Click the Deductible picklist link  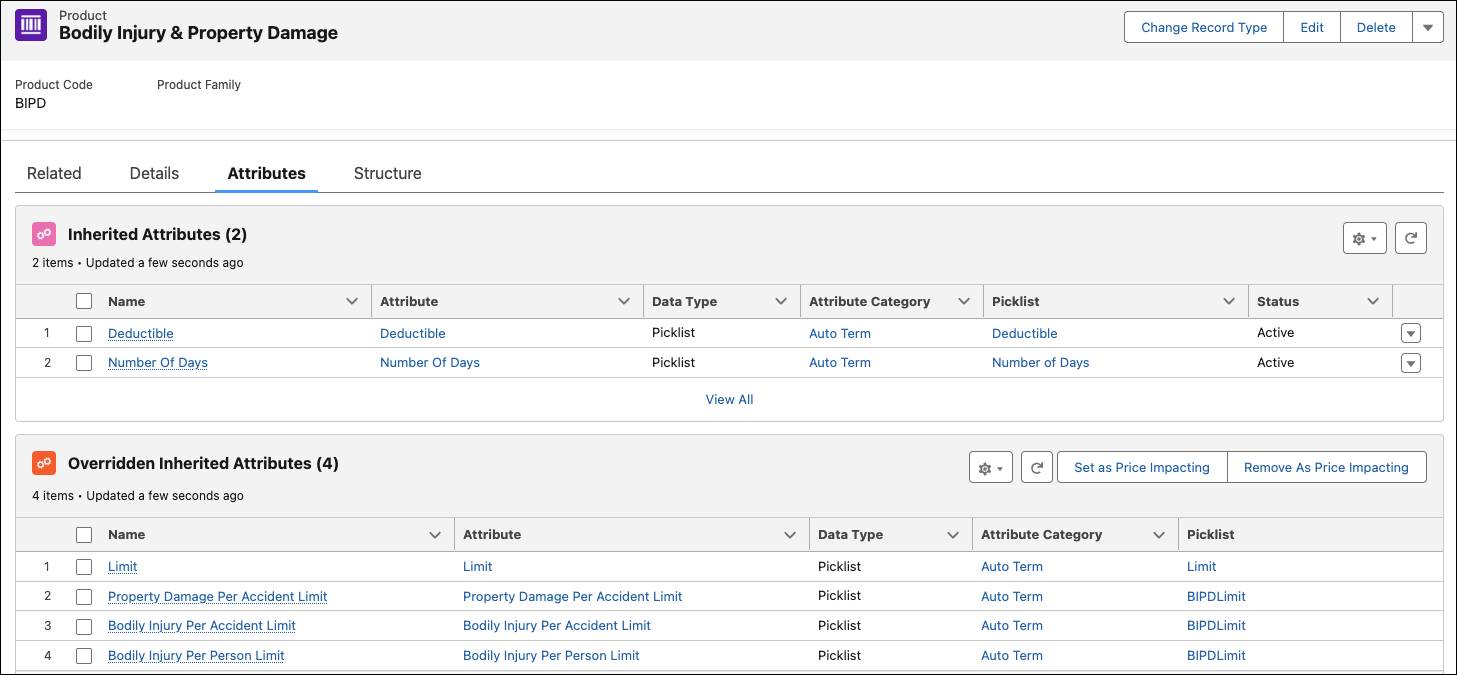tap(1024, 332)
